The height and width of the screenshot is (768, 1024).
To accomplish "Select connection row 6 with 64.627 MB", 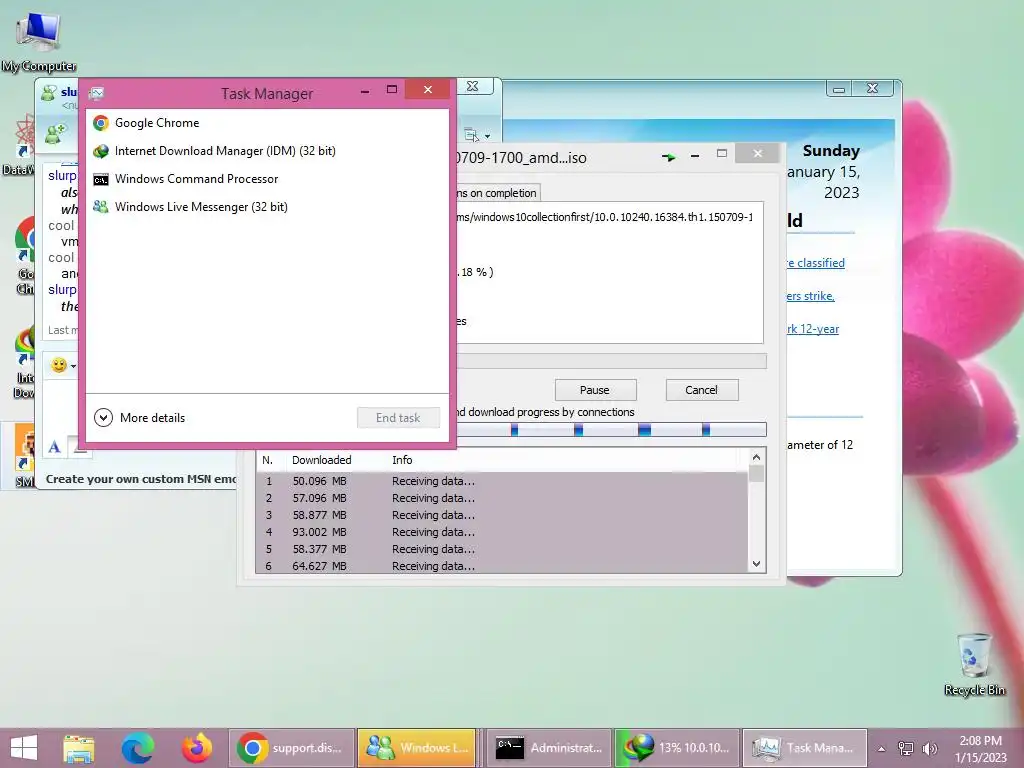I will coord(502,566).
